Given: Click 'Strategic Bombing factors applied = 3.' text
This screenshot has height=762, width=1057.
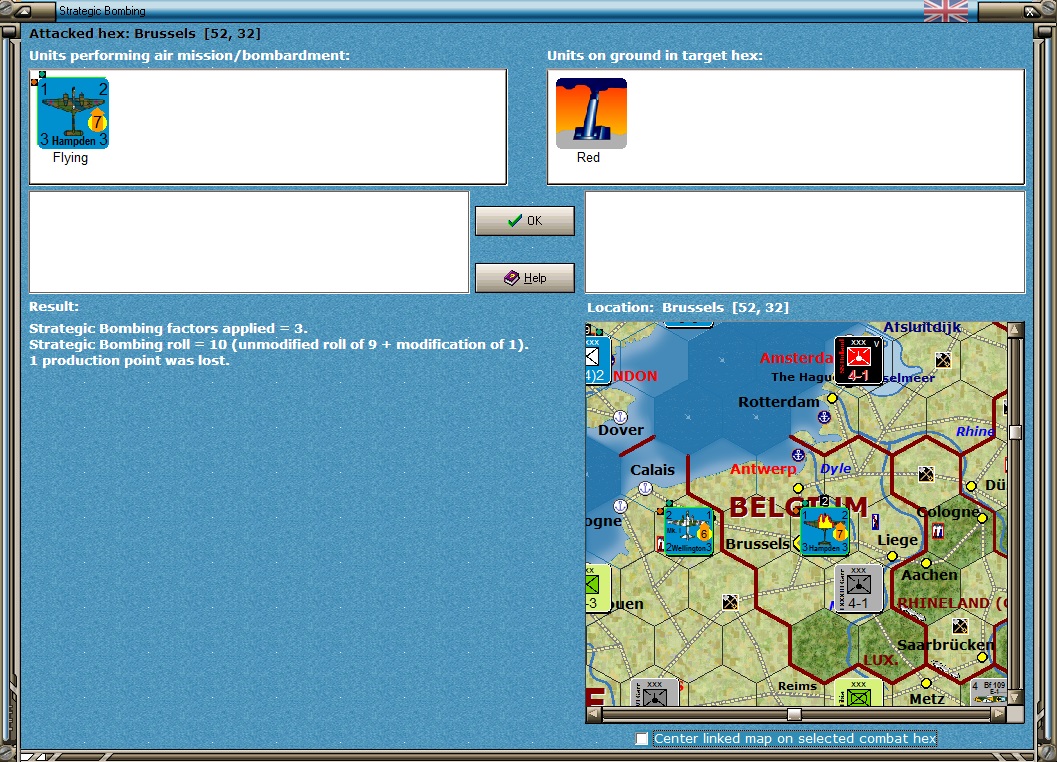Looking at the screenshot, I should coord(168,328).
